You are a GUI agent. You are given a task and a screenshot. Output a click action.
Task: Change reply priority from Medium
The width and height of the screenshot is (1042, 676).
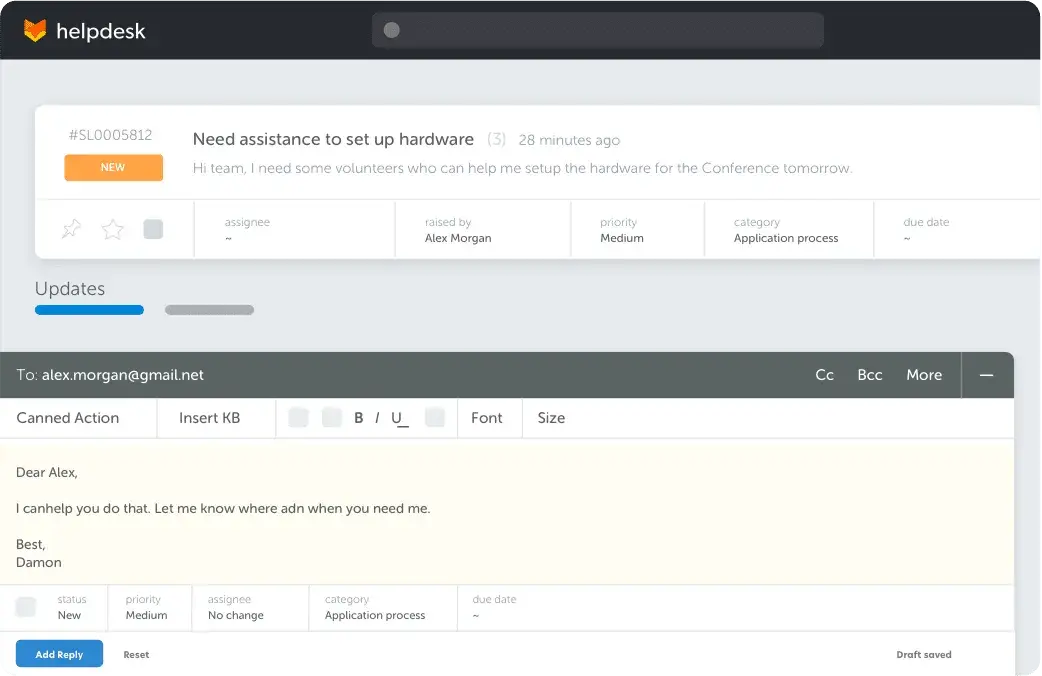point(147,608)
